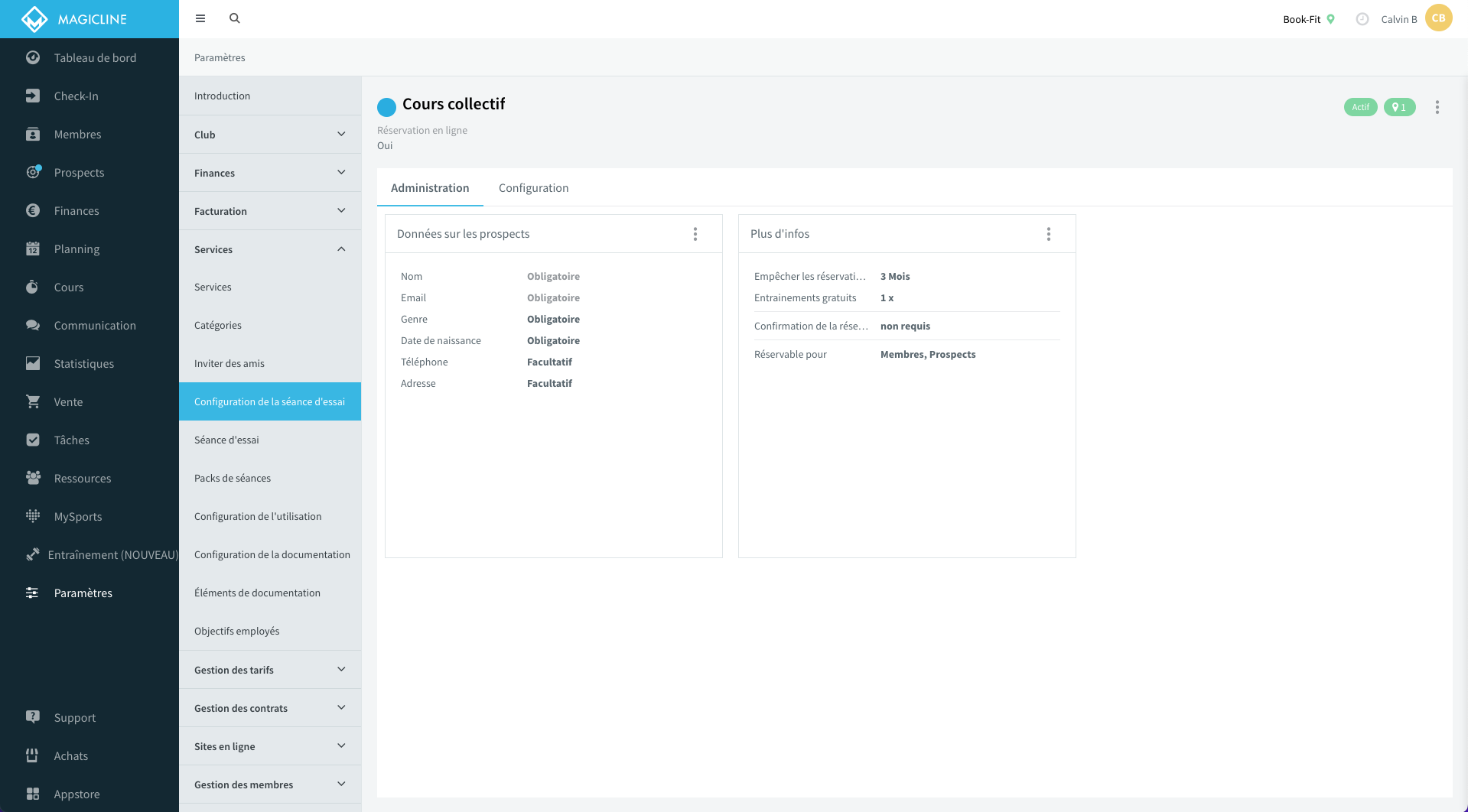
Task: Select the Administration tab
Action: [x=430, y=188]
